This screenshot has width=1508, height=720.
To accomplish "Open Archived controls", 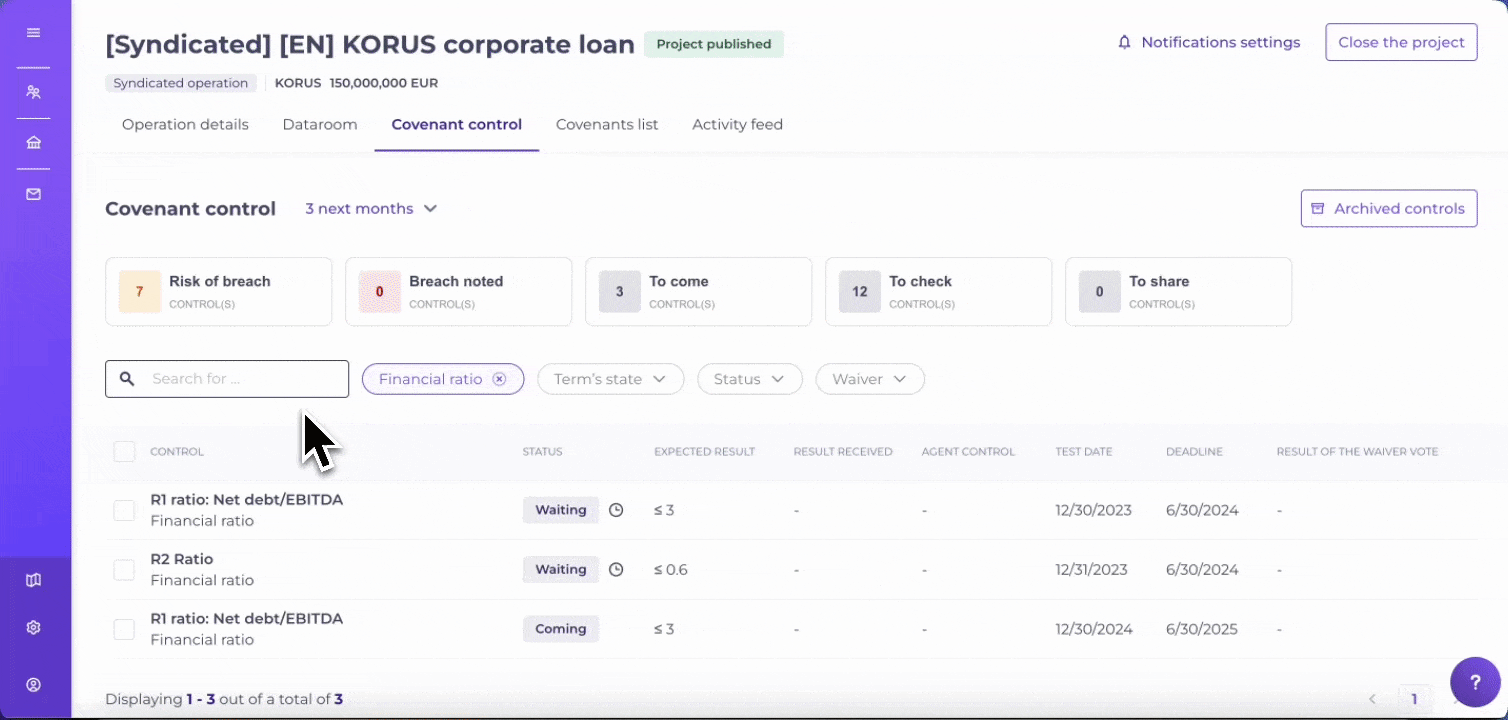I will (1389, 208).
